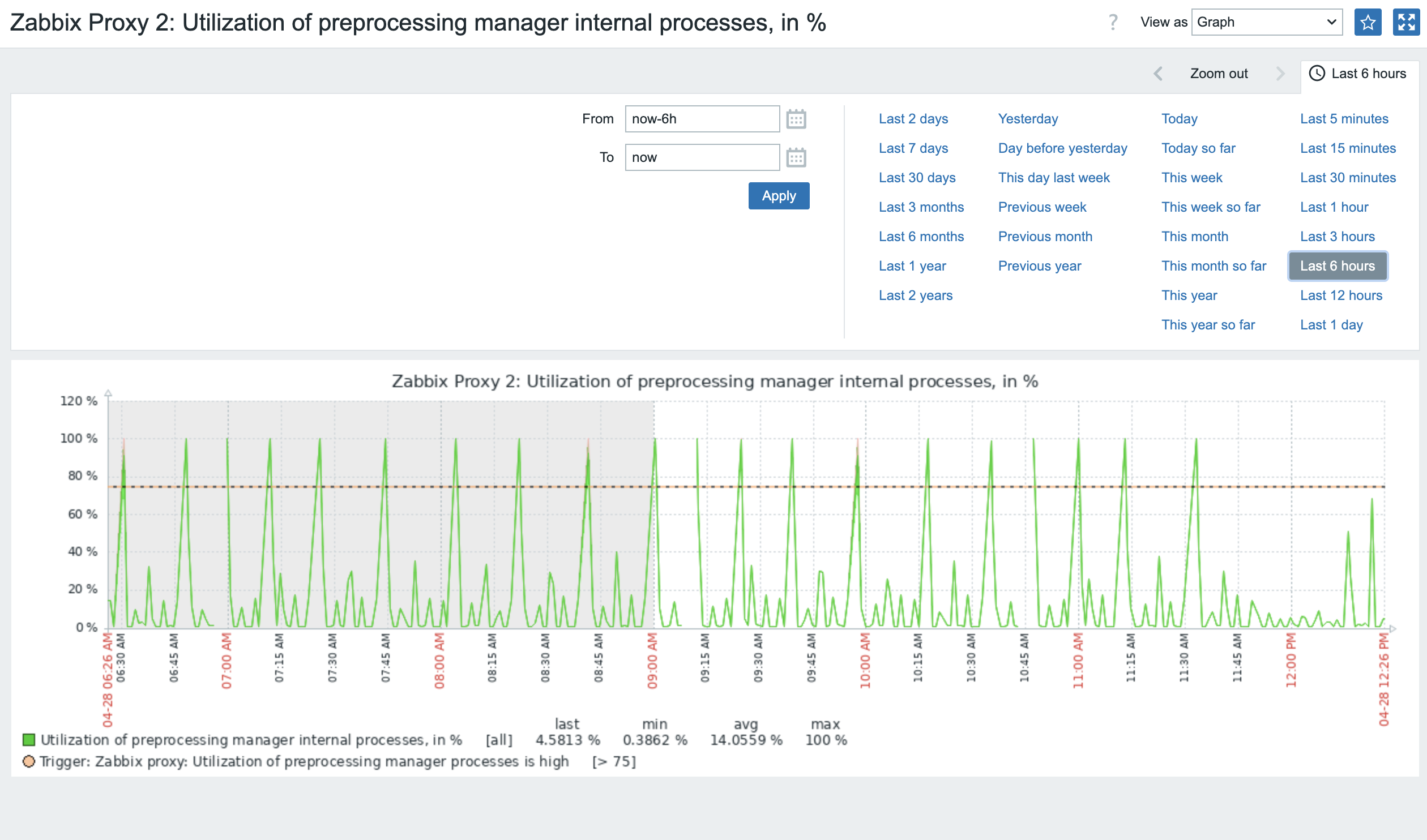Select the Last 6 hours time tab
1427x840 pixels.
click(x=1360, y=74)
